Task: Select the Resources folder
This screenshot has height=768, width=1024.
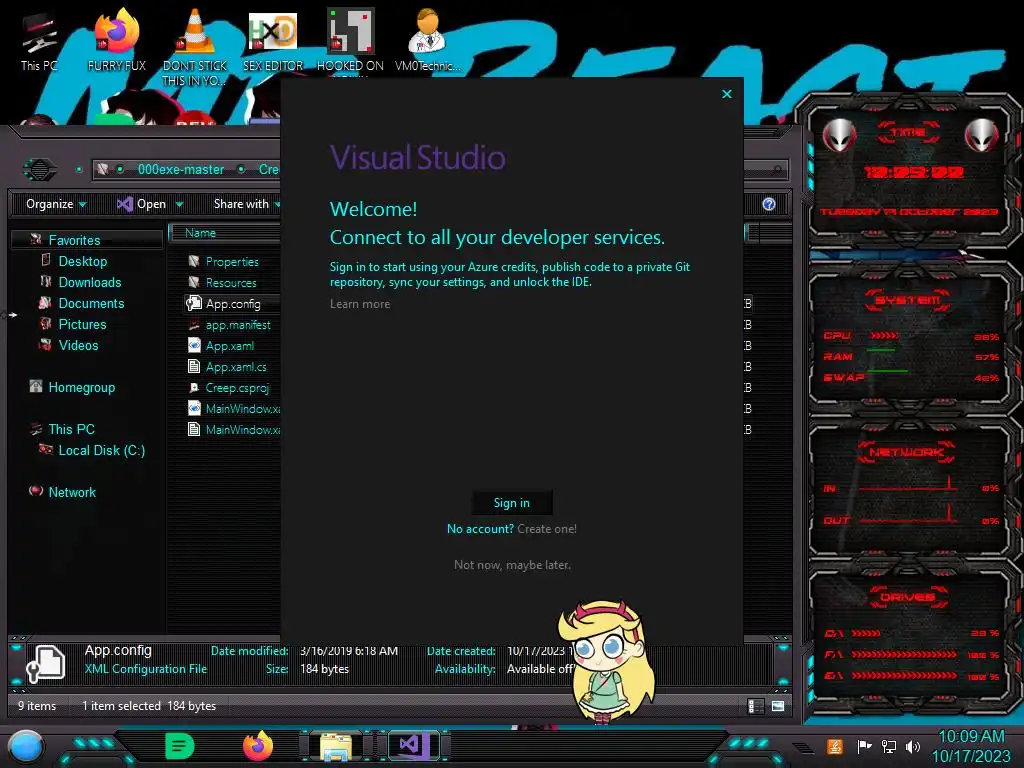Action: [x=231, y=283]
